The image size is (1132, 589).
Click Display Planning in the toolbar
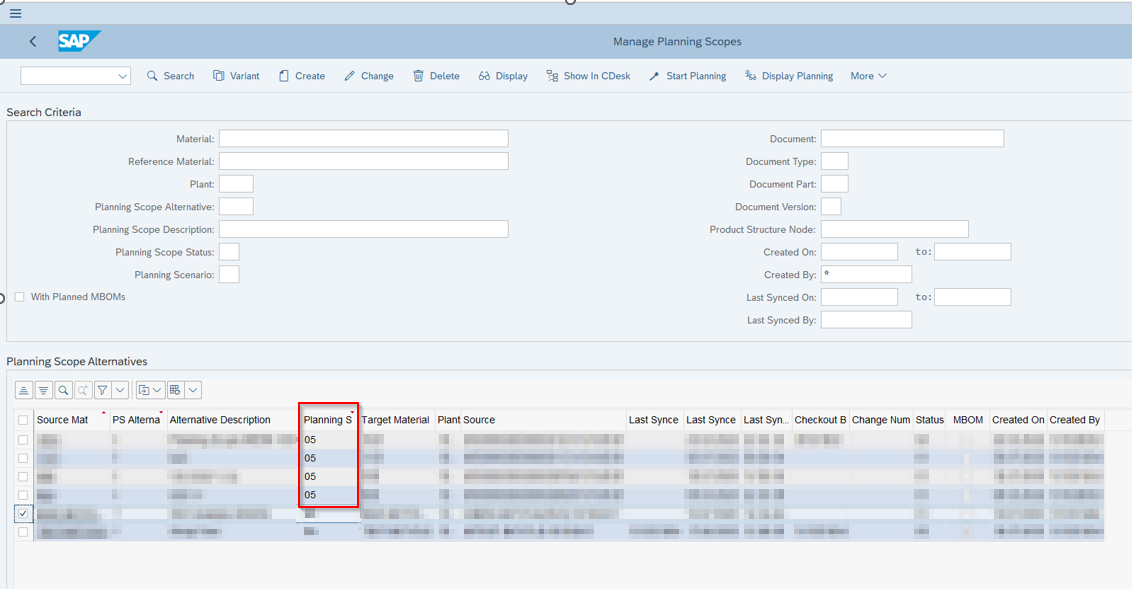[x=788, y=76]
